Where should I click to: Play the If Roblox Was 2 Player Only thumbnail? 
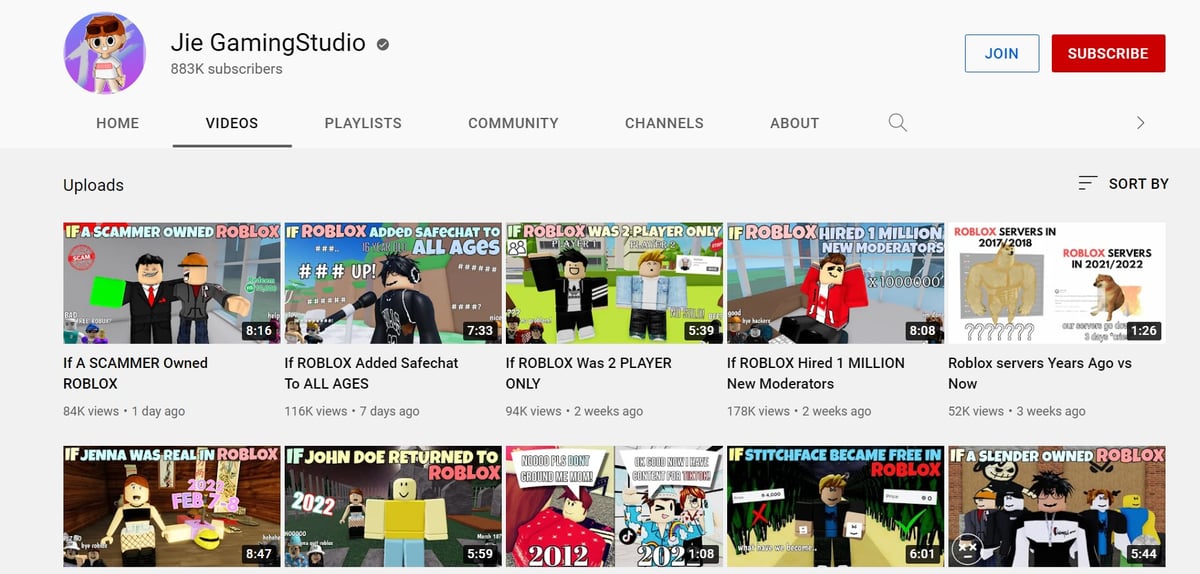pos(613,283)
